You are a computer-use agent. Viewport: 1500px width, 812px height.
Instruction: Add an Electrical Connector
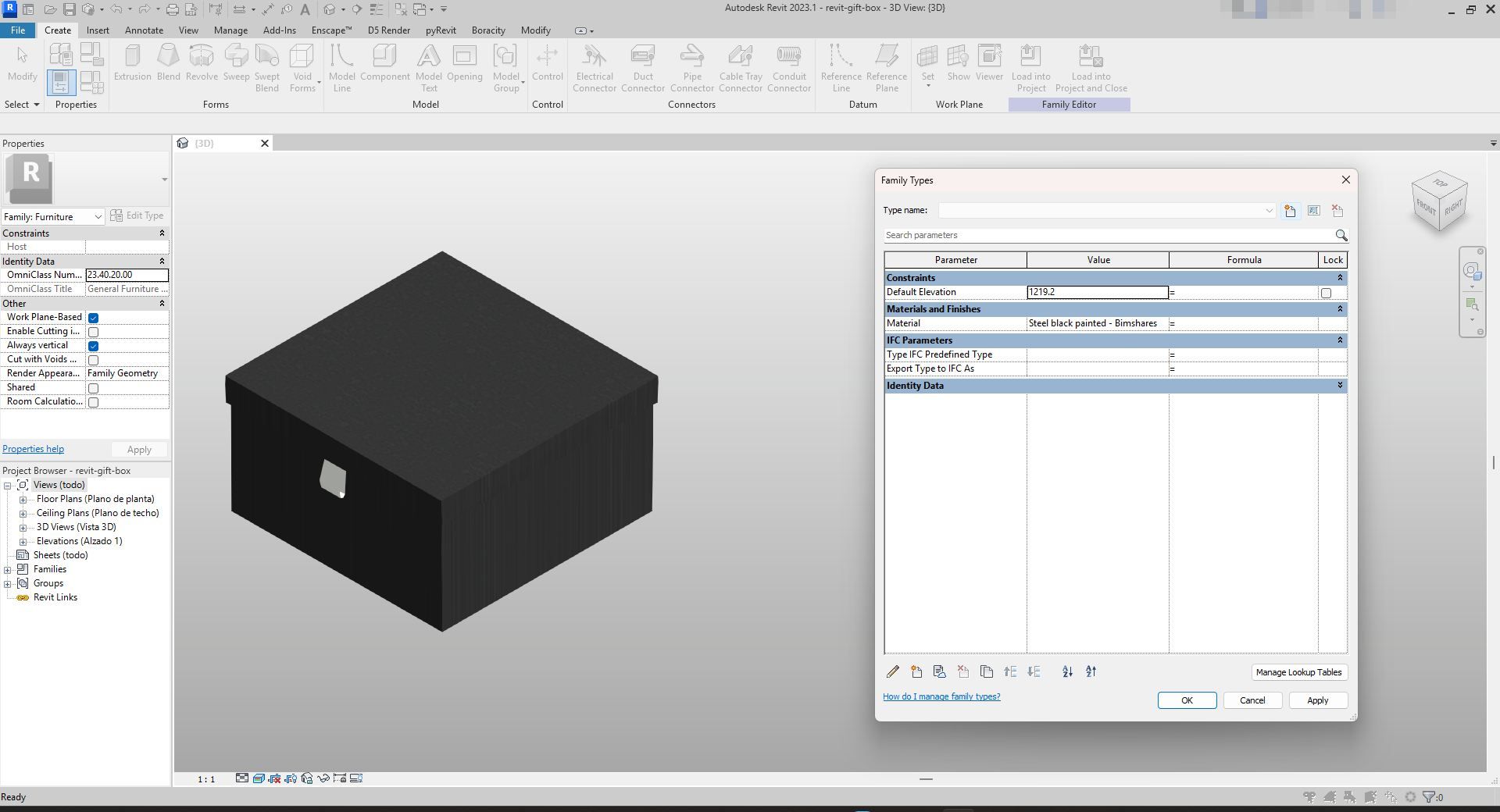pos(594,69)
